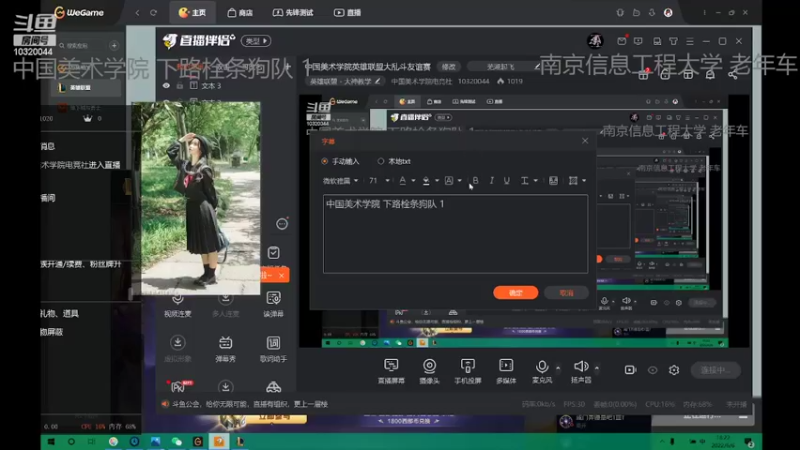Select 英雄联盟 in WeGame game list
Screen dimensions: 800x450
coord(88,88)
